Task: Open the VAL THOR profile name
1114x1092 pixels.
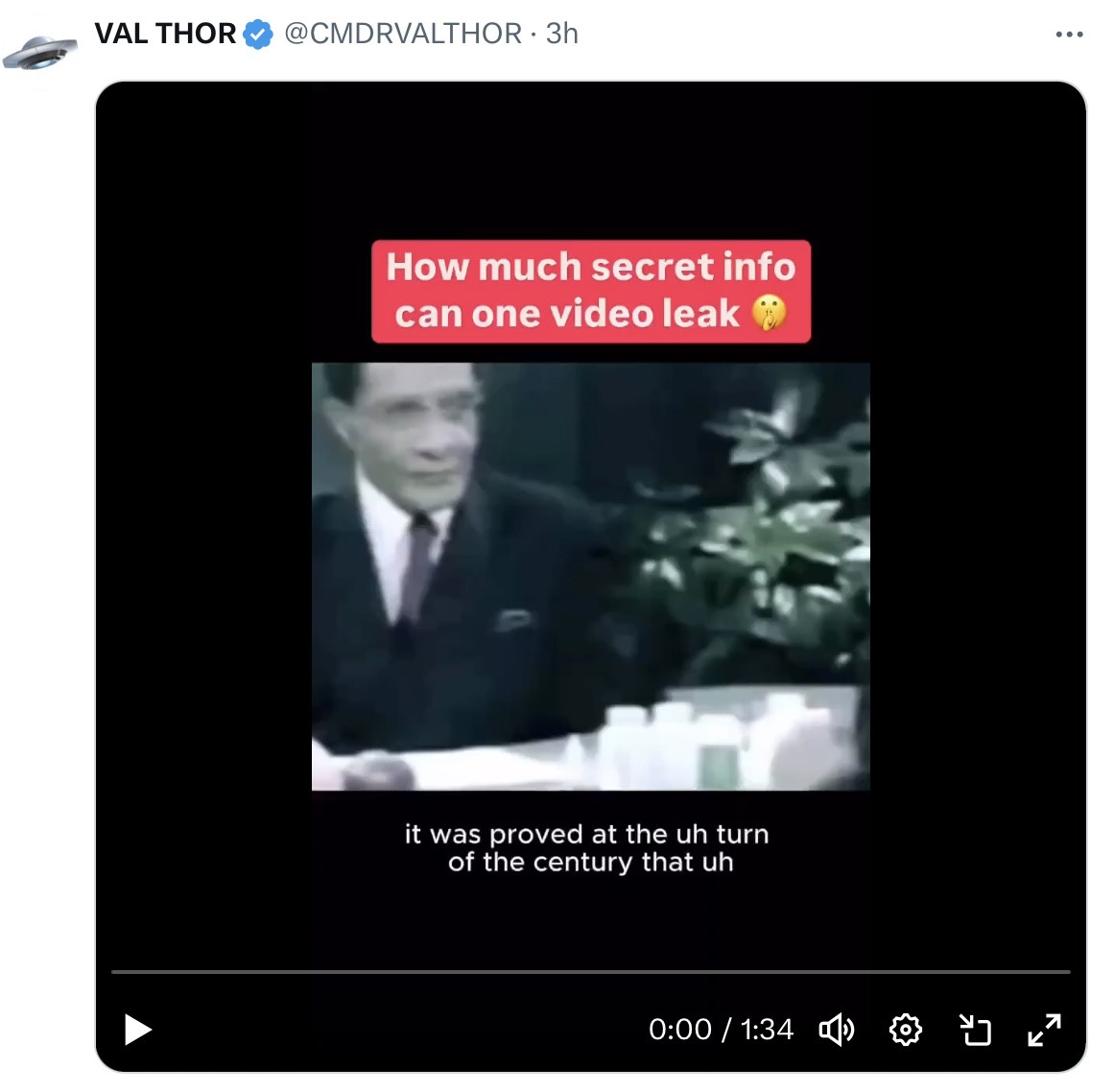Action: [165, 34]
